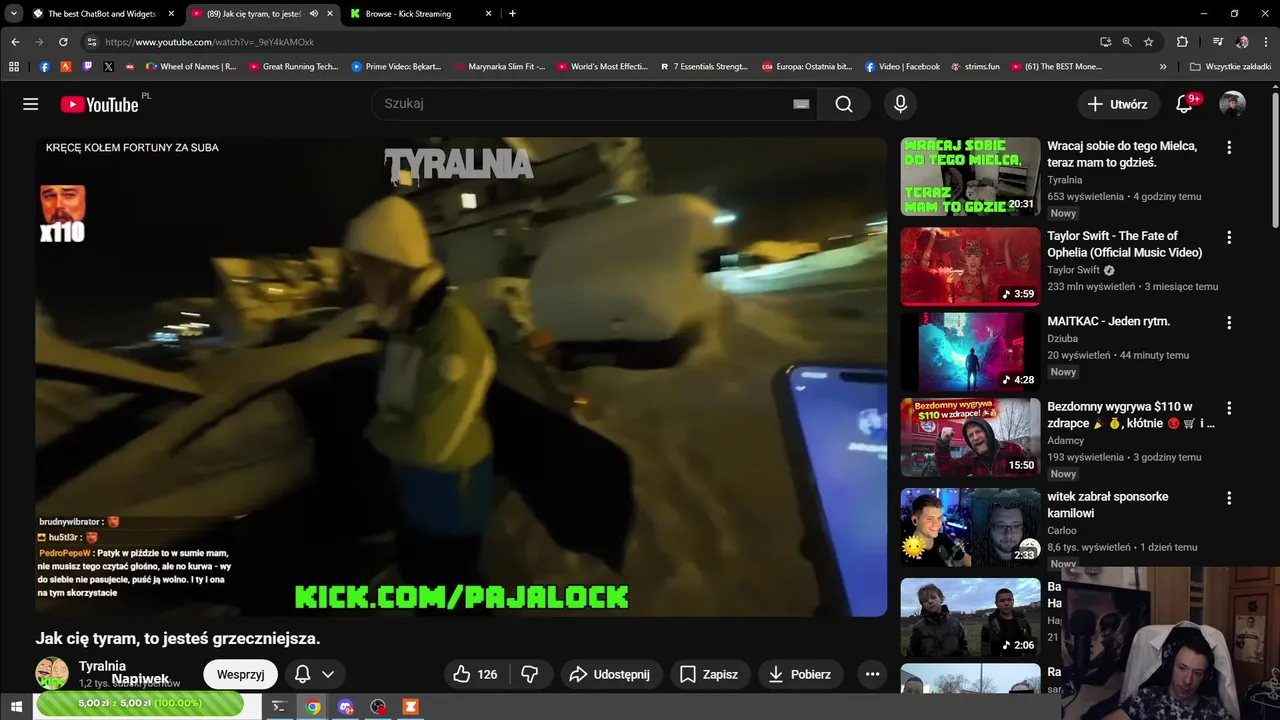This screenshot has width=1280, height=720.
Task: Click the green 5,00 zł progress bar
Action: coord(140,704)
